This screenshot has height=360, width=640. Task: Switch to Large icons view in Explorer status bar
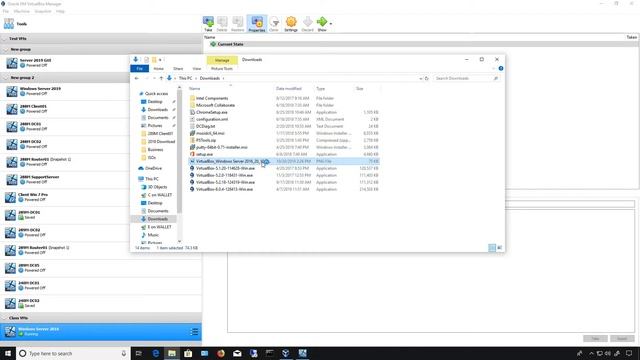tap(500, 248)
